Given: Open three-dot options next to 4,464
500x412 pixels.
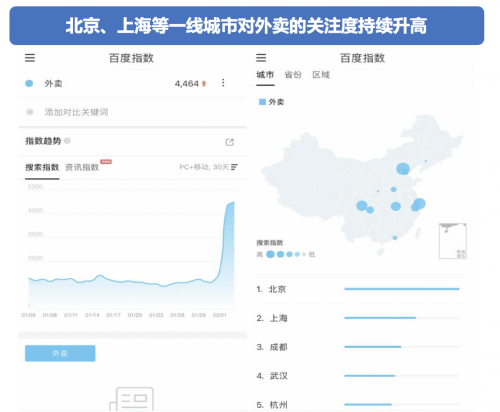Looking at the screenshot, I should pyautogui.click(x=223, y=83).
